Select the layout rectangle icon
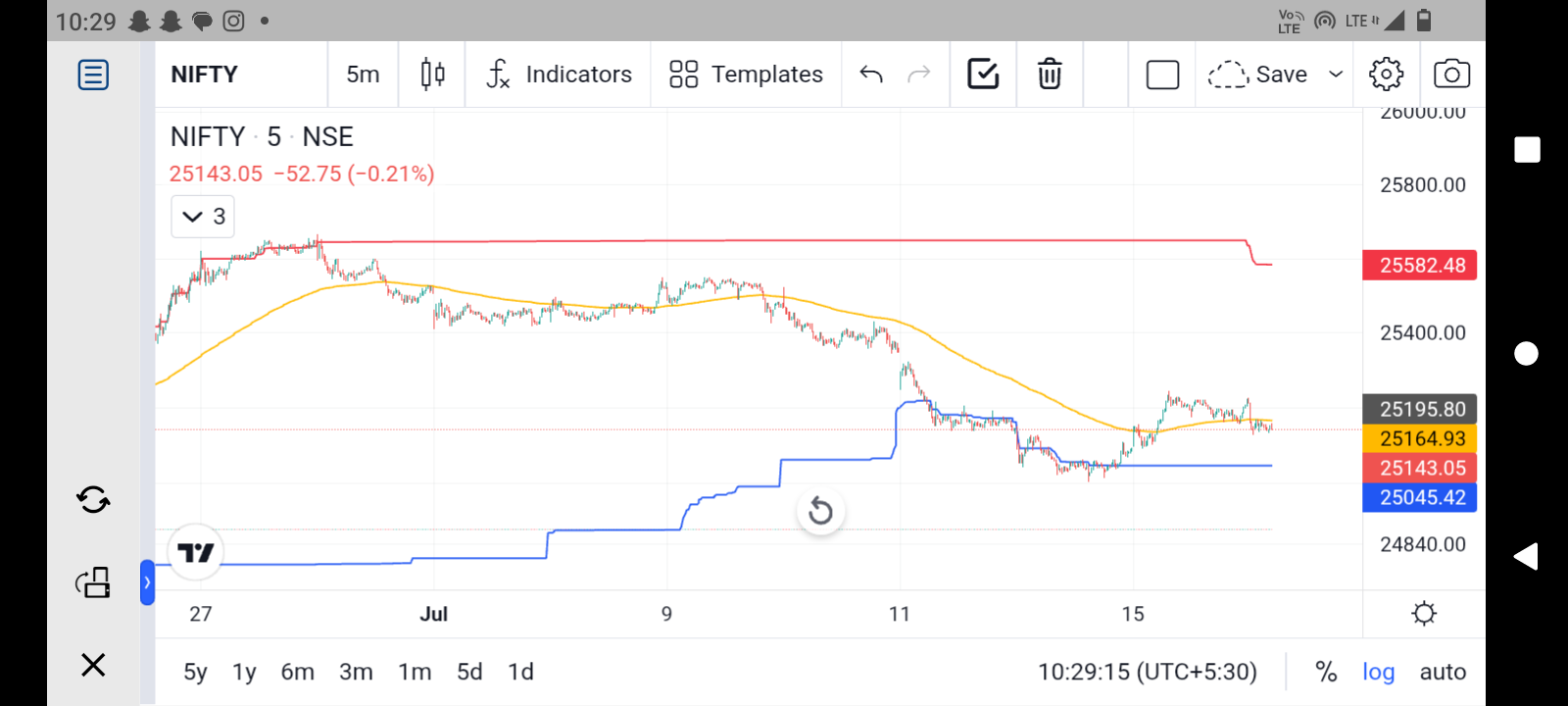1568x706 pixels. point(1162,75)
